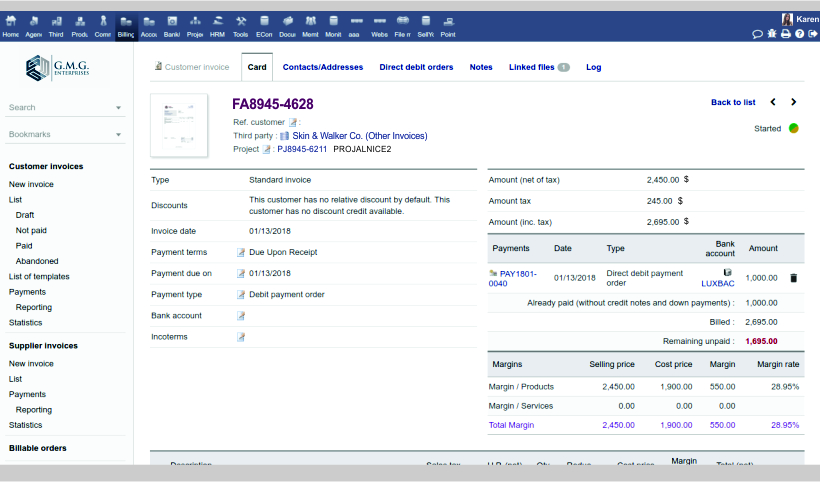The height and width of the screenshot is (482, 820).
Task: Open the help question mark icon
Action: tap(799, 34)
